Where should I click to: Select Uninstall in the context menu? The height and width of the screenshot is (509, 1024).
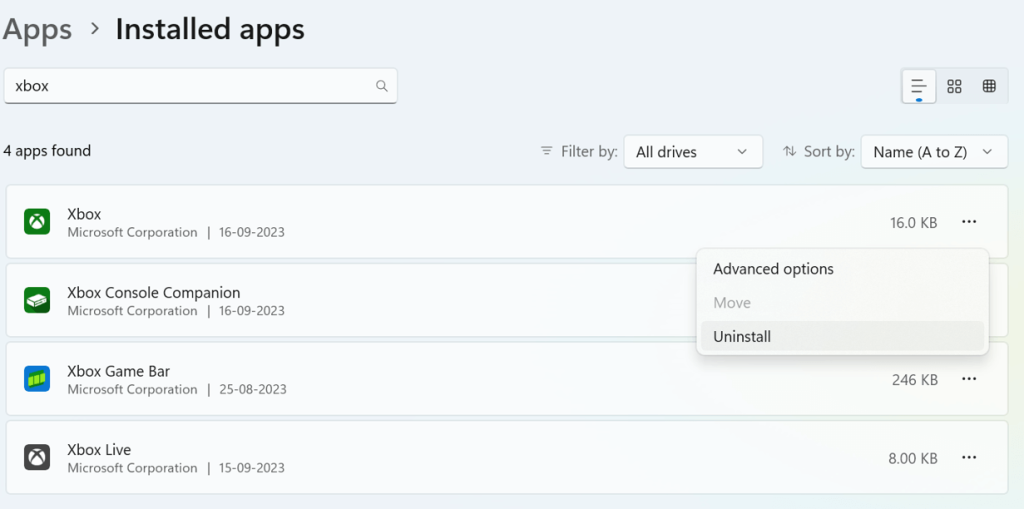(x=742, y=337)
